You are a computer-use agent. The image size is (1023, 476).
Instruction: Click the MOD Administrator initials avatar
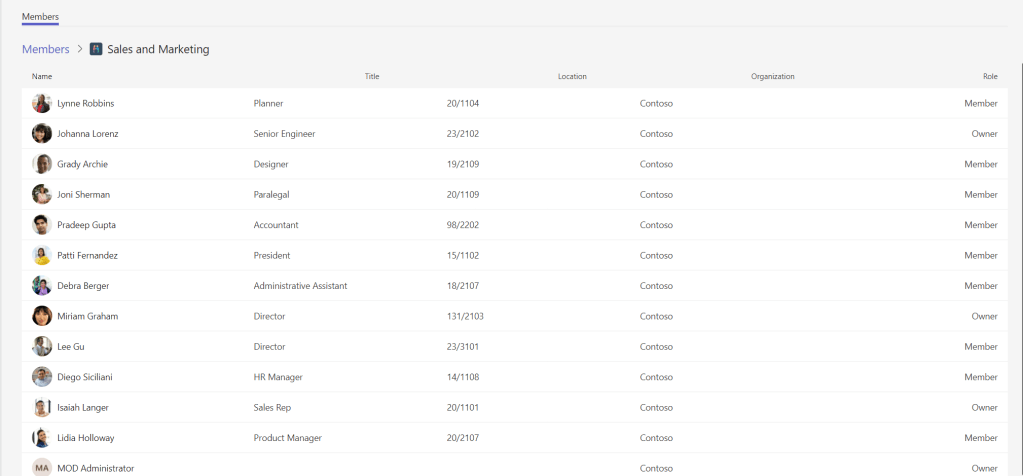42,468
